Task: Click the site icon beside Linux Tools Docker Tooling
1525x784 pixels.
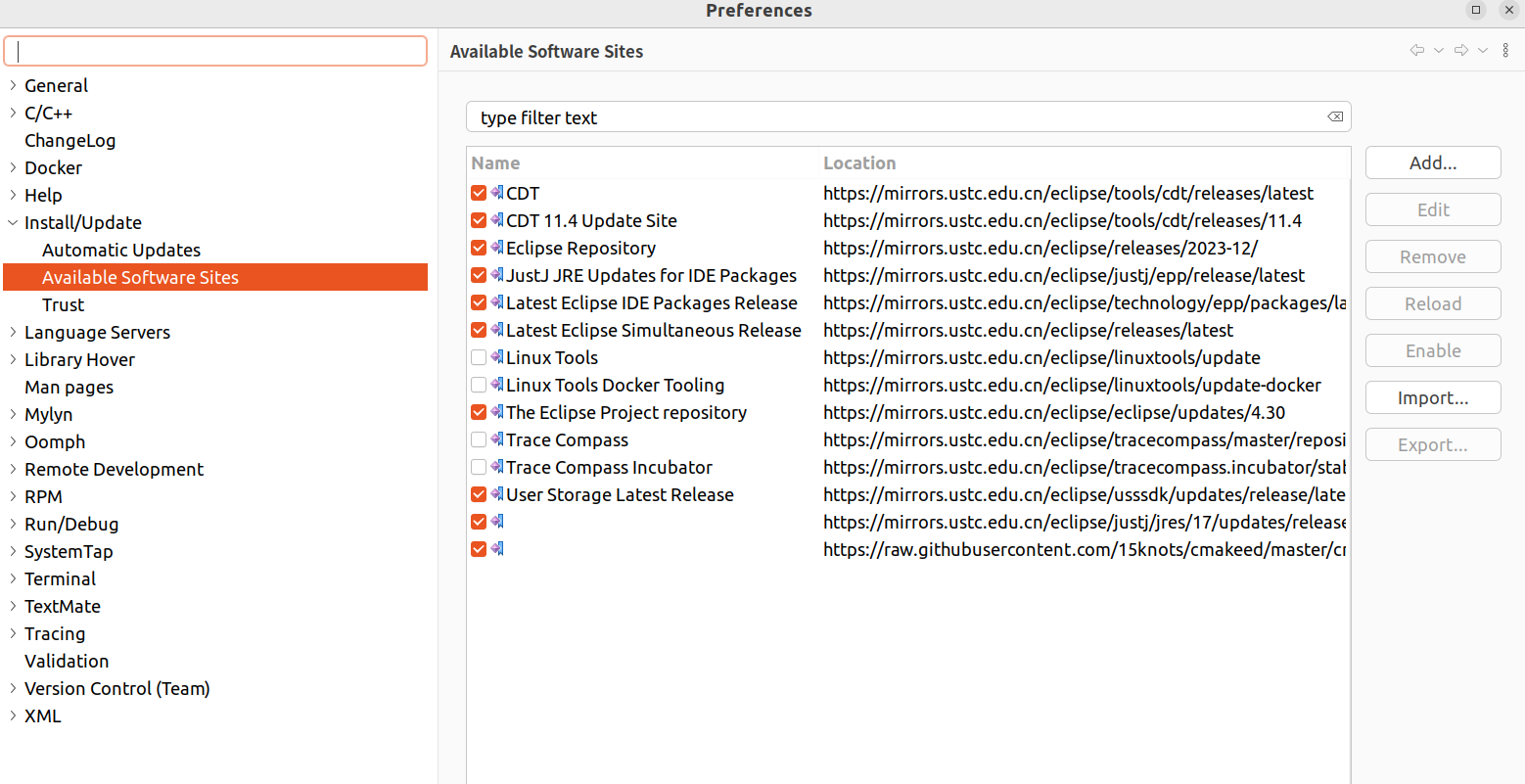Action: point(497,385)
